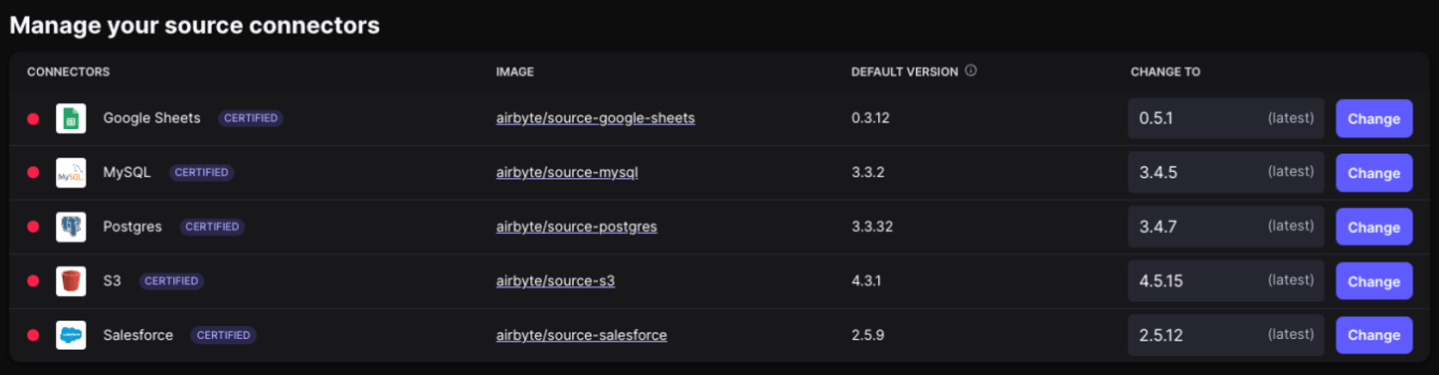
Task: Click the Salesforce cloud logo
Action: 71,335
